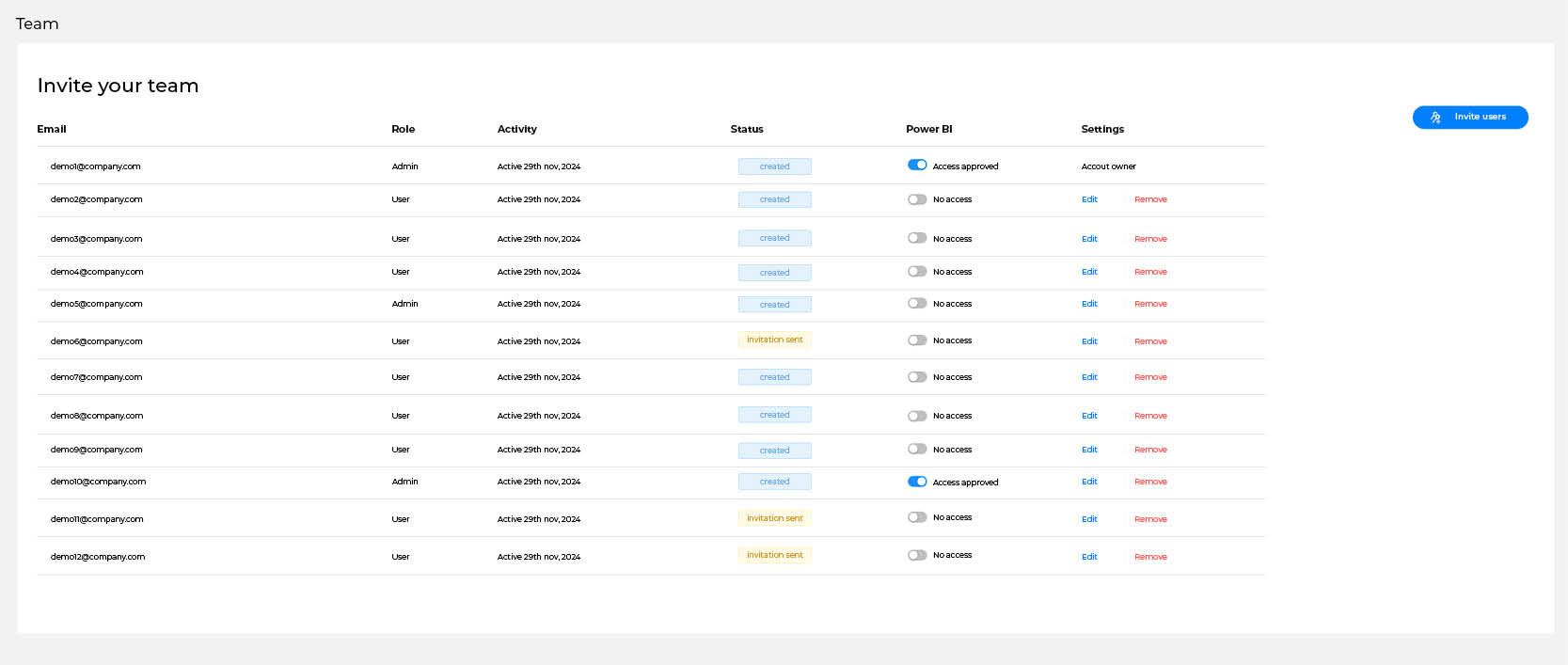
Task: Click the Status column header
Action: tap(747, 129)
